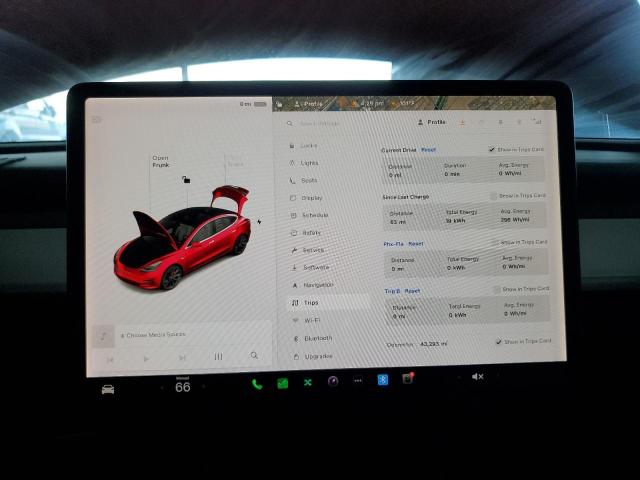Screen dimensions: 640x480
Task: Decrease cabin temperature with left arrow
Action: 162,387
